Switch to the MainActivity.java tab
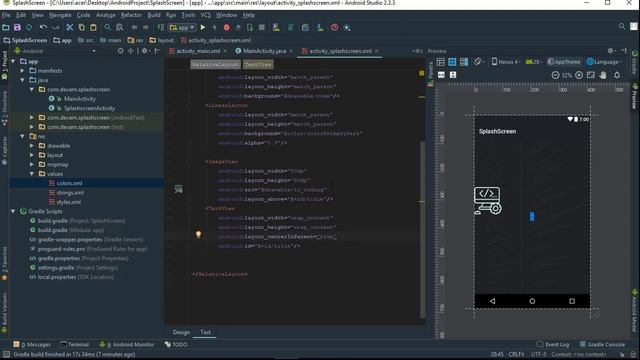640x360 pixels. point(264,51)
